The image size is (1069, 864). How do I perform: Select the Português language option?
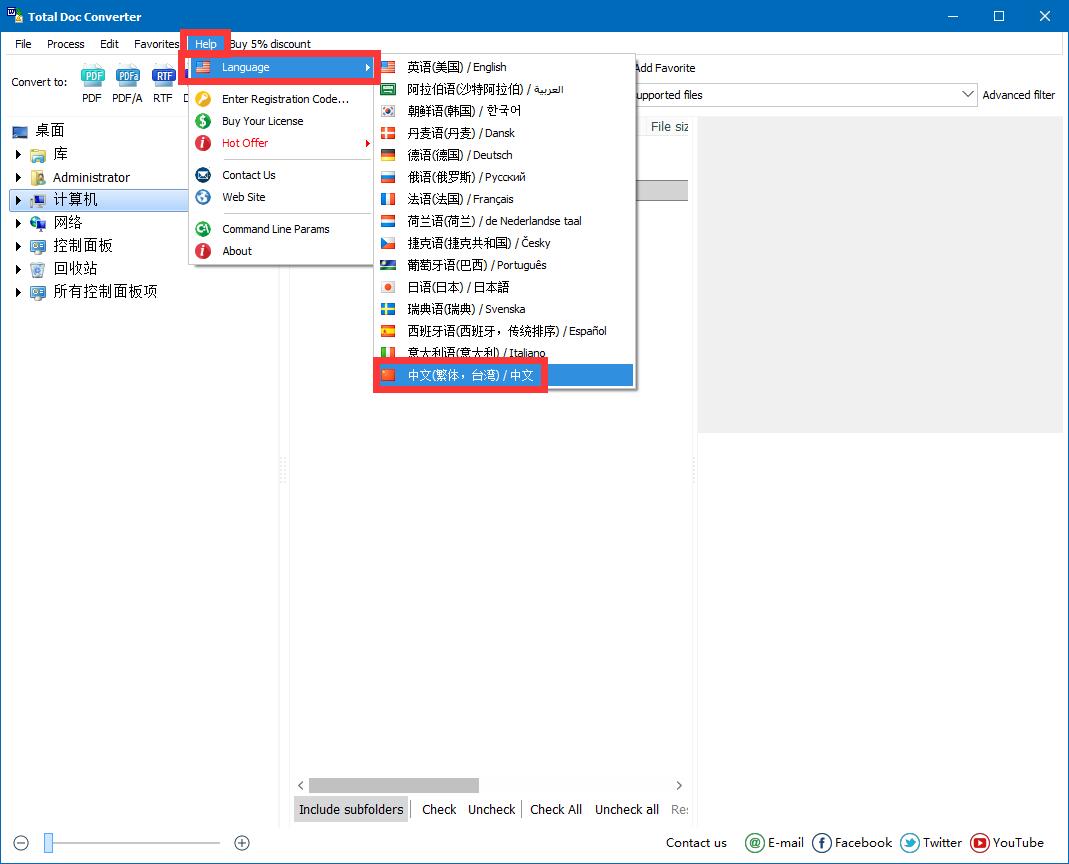[505, 265]
